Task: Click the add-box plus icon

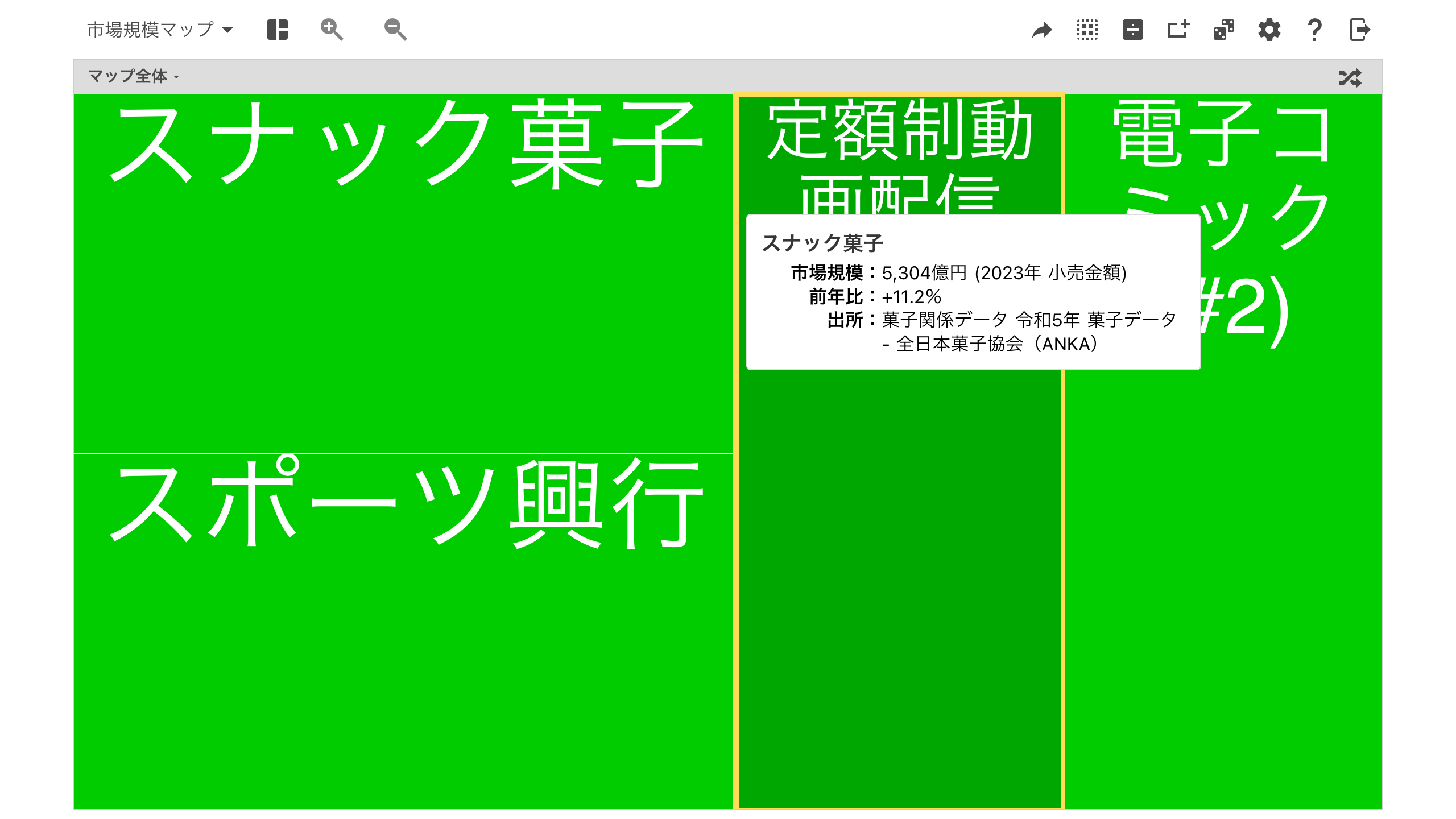Action: (x=1178, y=30)
